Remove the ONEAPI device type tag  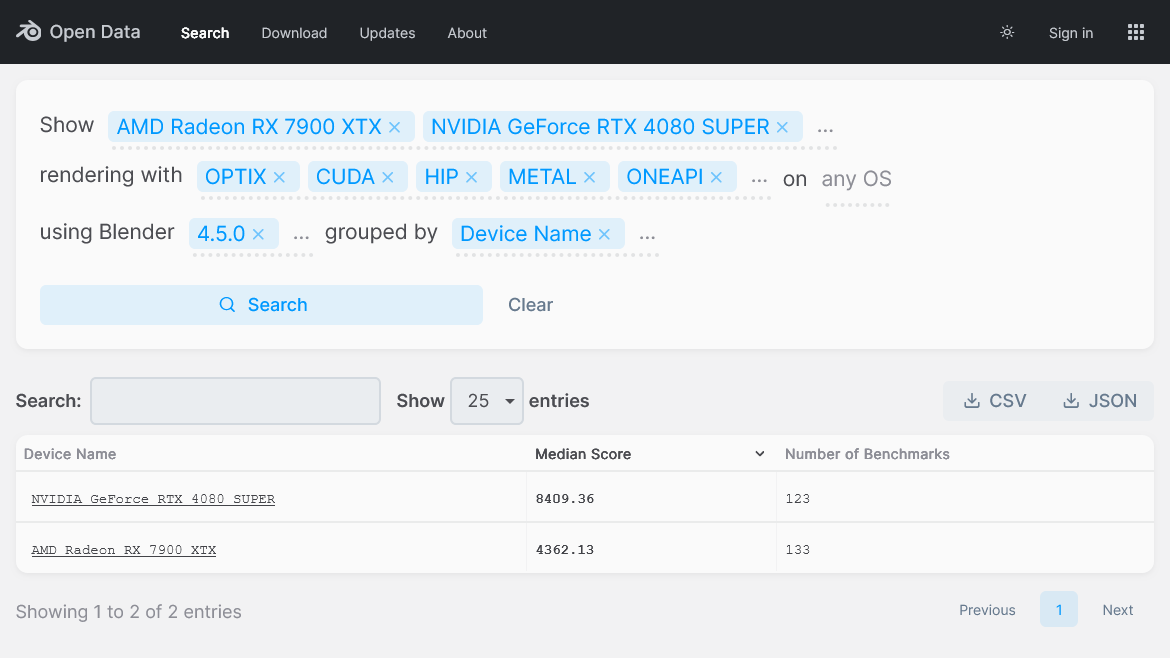[x=716, y=178]
